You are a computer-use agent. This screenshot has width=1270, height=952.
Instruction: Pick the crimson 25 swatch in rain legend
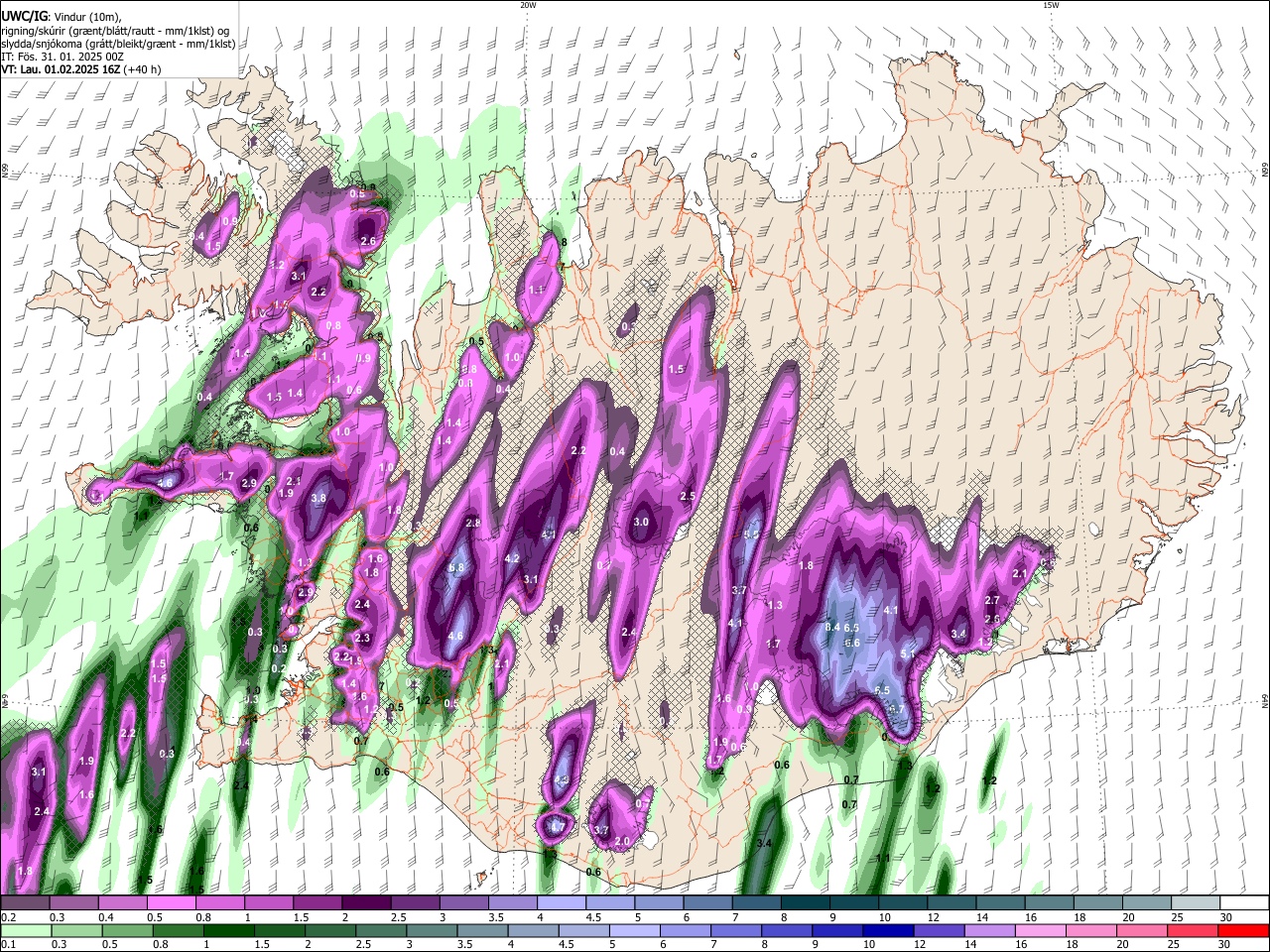(1195, 930)
